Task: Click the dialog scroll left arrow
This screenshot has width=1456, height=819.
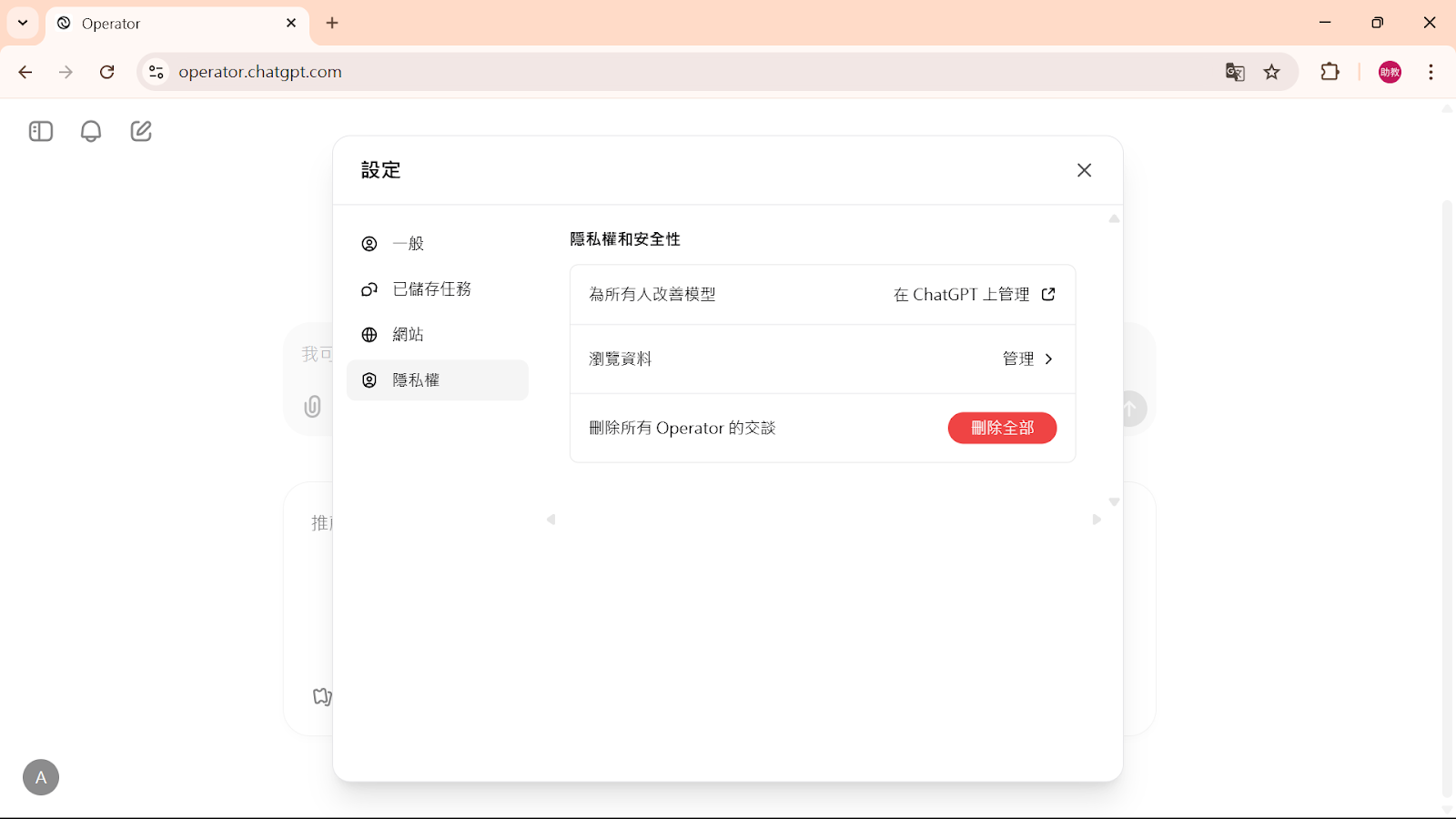Action: pyautogui.click(x=551, y=520)
